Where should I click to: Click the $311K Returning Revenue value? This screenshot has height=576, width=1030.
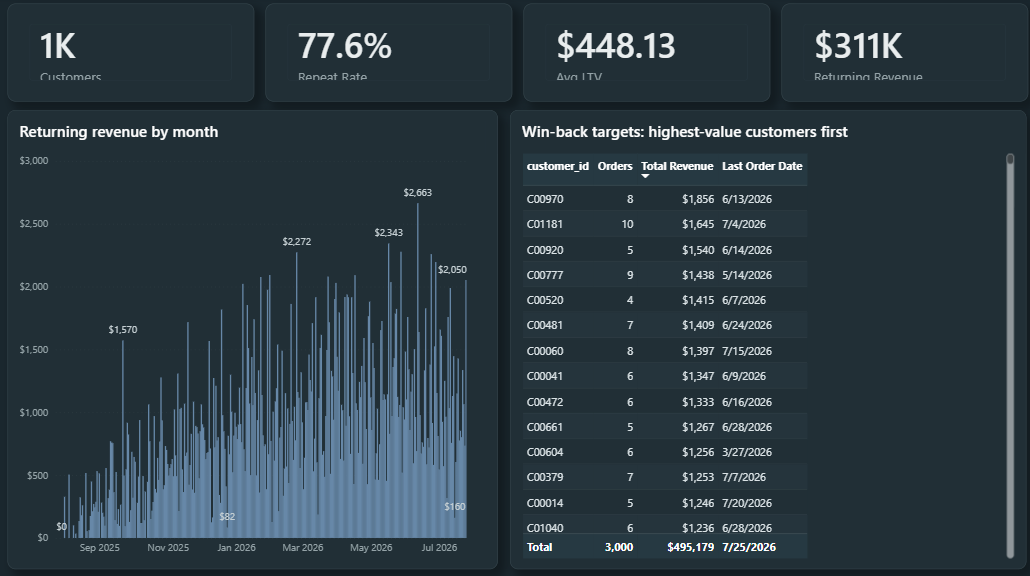pyautogui.click(x=859, y=46)
